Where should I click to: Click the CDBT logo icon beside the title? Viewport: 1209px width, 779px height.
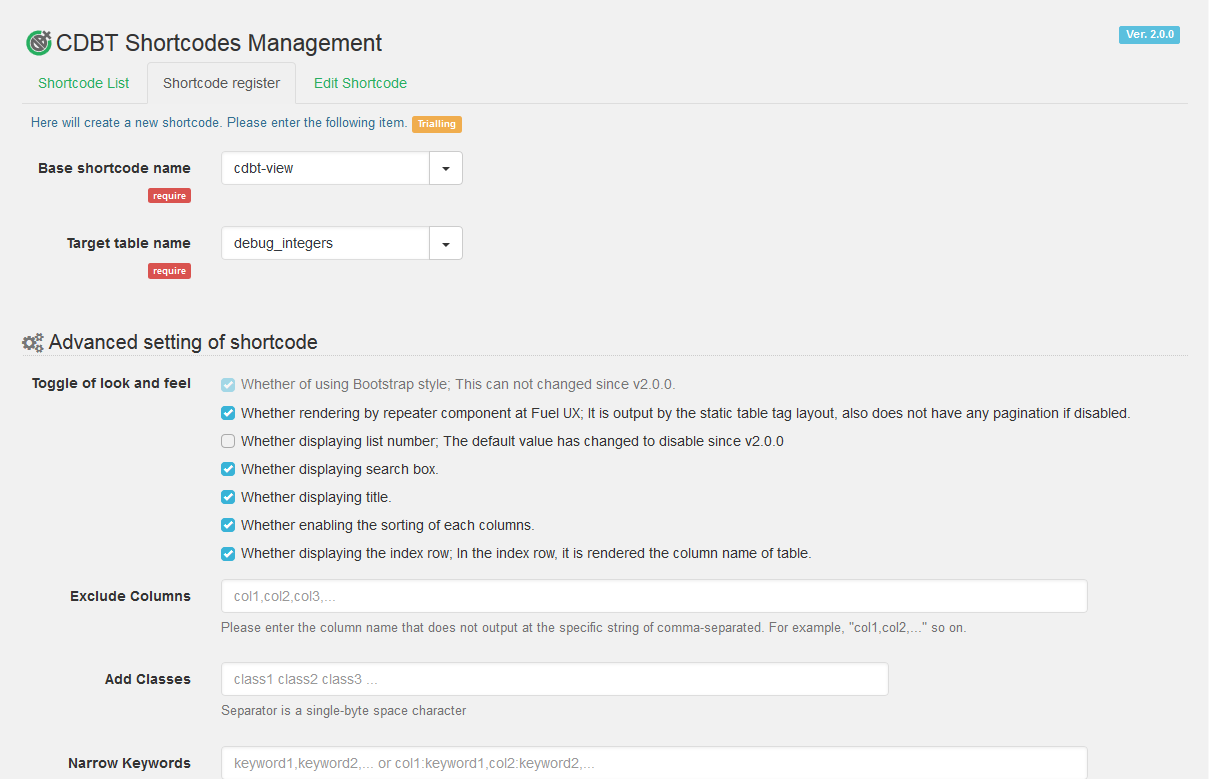point(38,43)
